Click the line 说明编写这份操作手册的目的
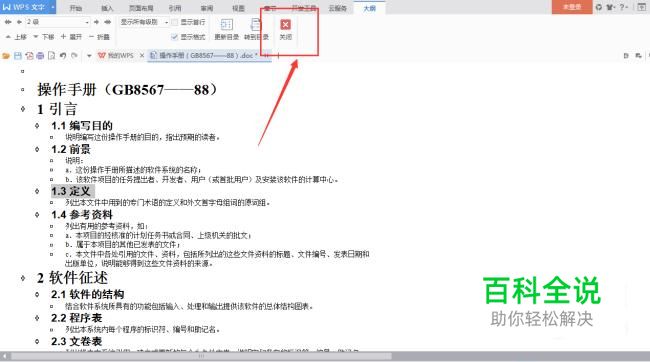 point(143,137)
